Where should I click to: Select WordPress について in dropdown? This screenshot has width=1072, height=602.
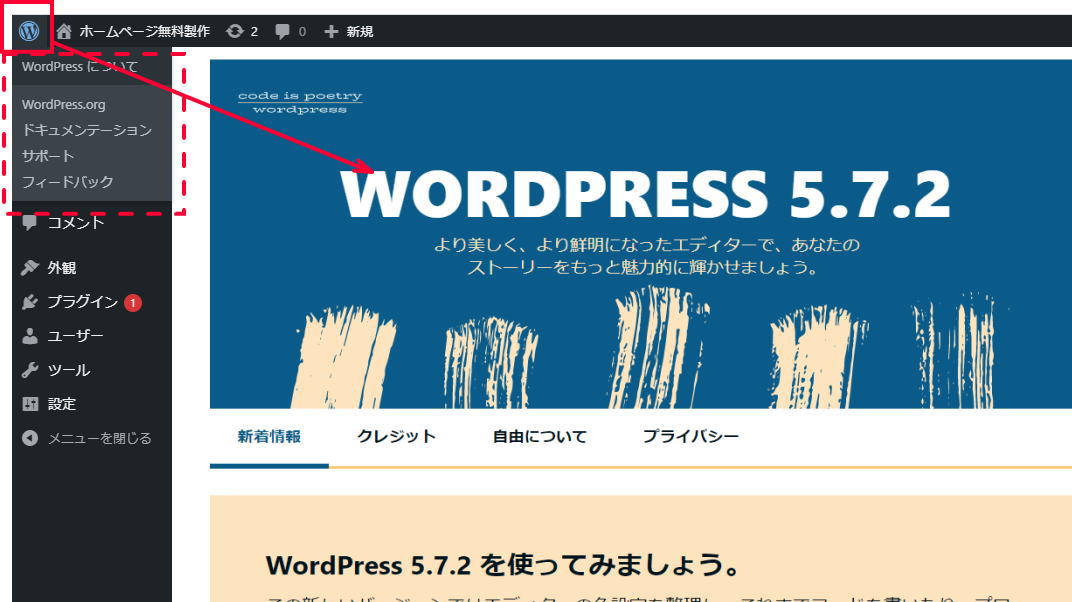tap(80, 66)
